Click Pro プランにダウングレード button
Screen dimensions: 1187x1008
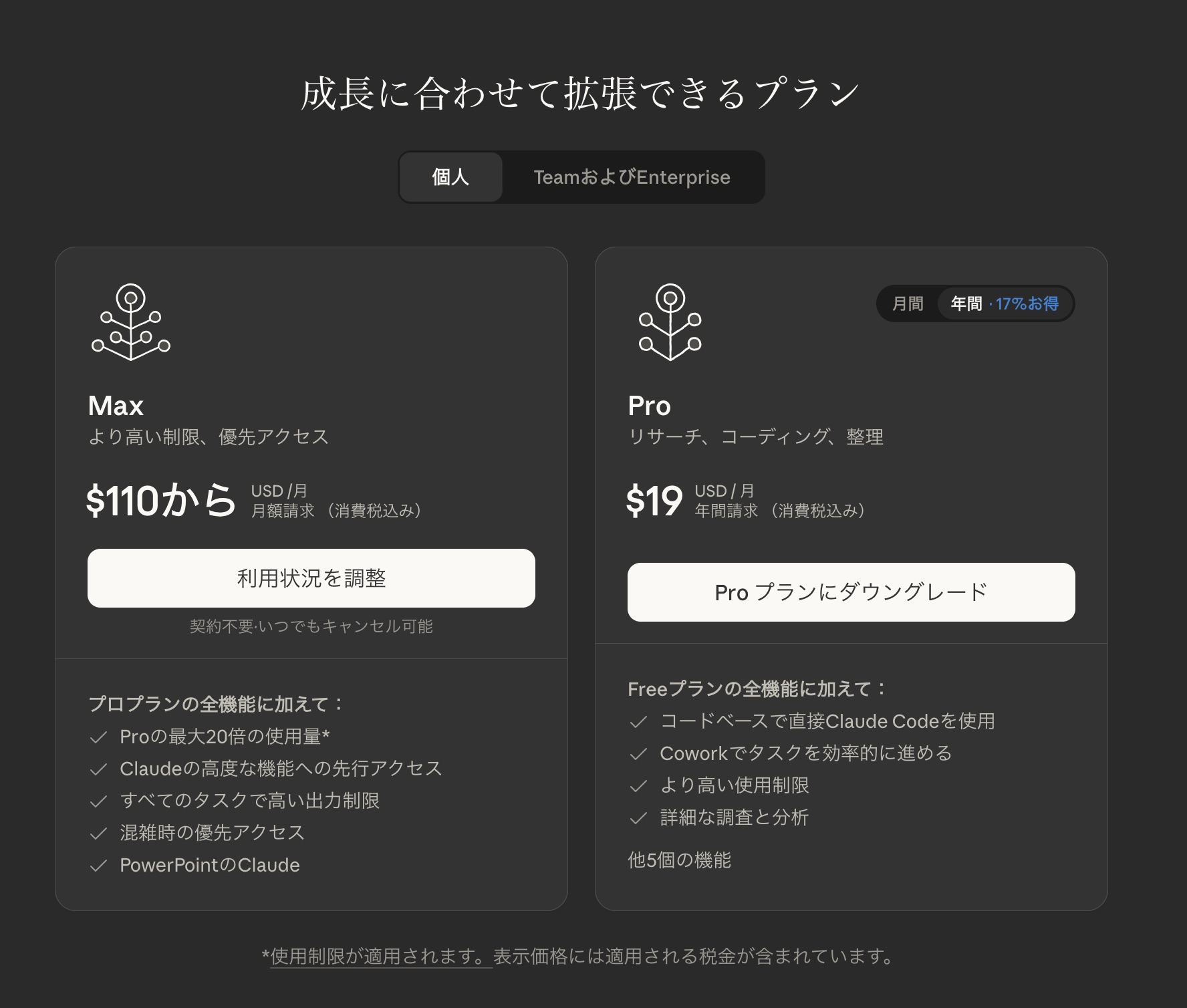pyautogui.click(x=851, y=592)
